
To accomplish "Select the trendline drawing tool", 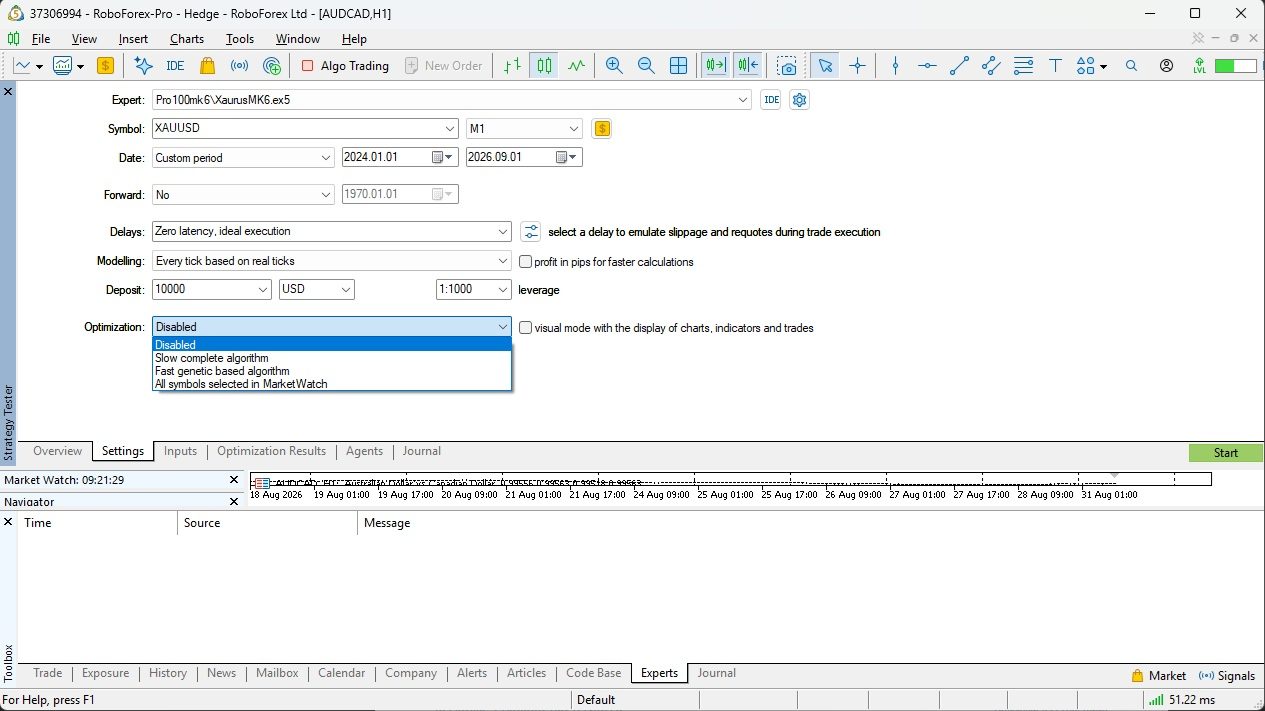I will (x=959, y=66).
